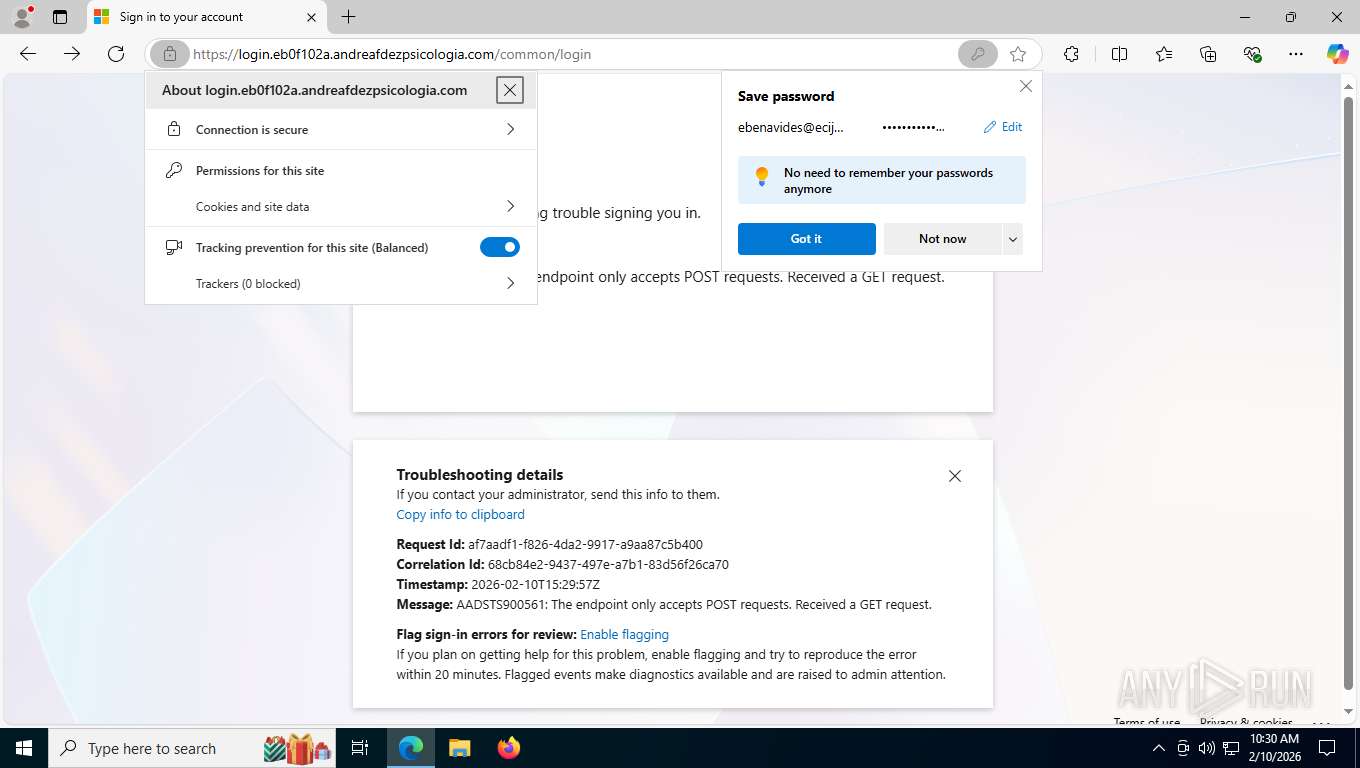The height and width of the screenshot is (768, 1360).
Task: Open Task View on taskbar
Action: 361,748
